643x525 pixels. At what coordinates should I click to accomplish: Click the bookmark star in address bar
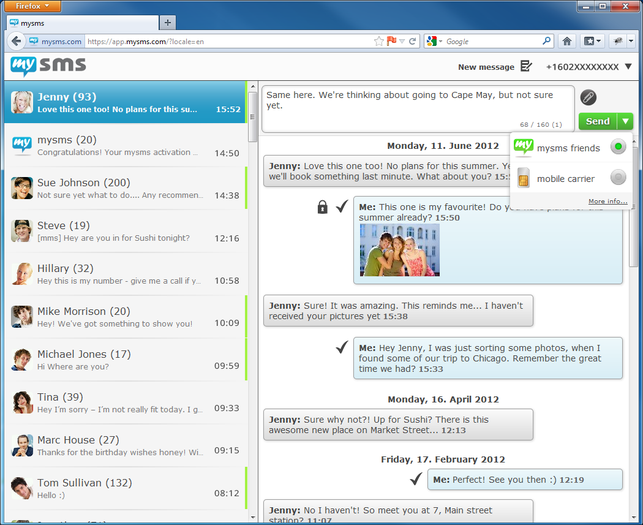click(x=379, y=41)
